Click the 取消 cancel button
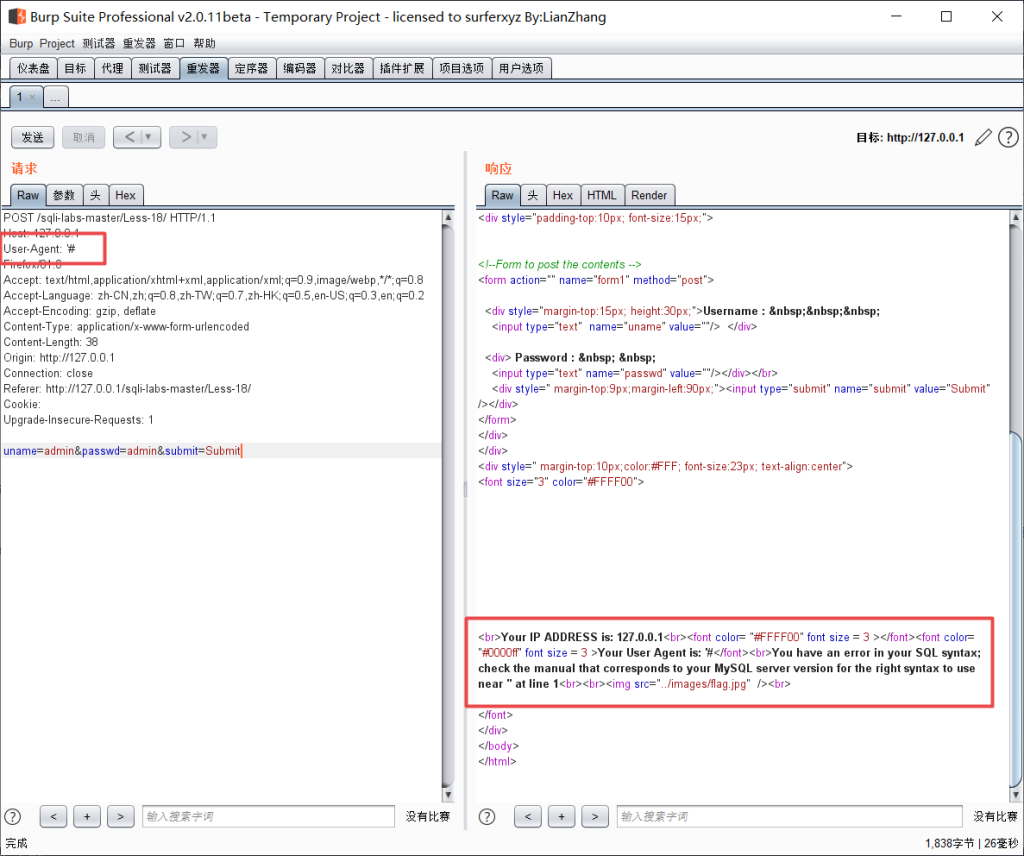This screenshot has width=1024, height=856. click(x=84, y=137)
